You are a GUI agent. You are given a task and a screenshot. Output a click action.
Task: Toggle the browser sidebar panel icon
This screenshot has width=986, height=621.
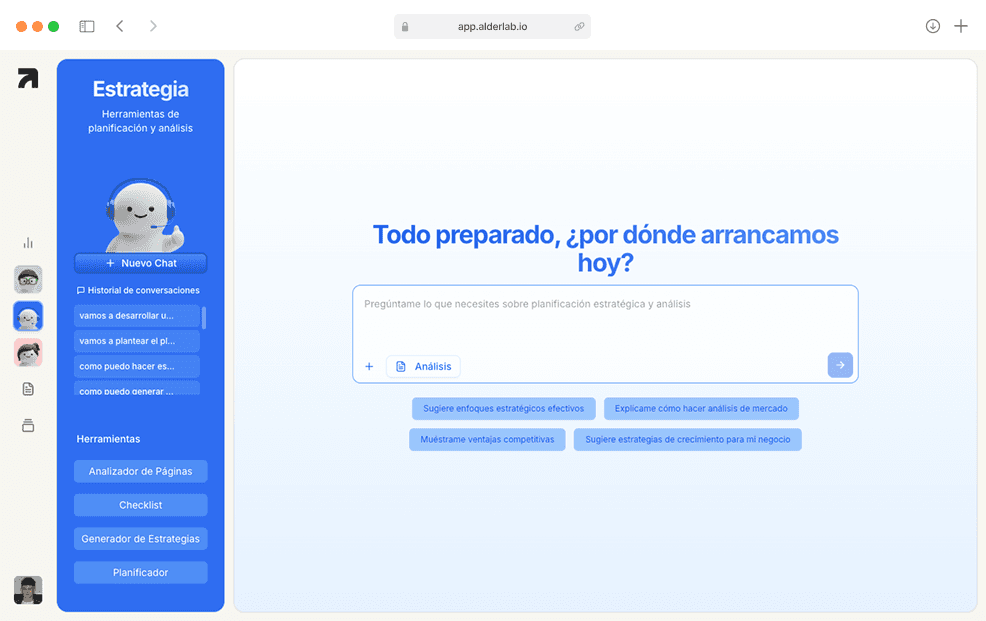87,26
